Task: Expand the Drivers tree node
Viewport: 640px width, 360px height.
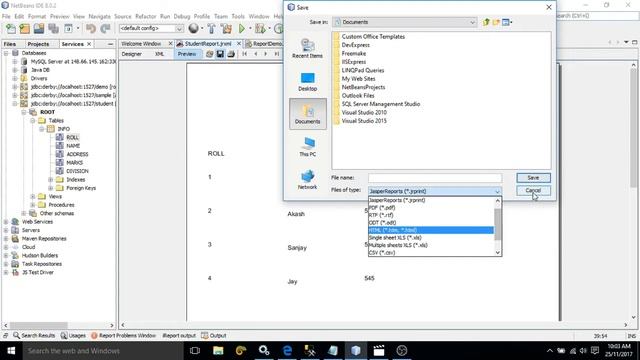Action: coord(15,78)
